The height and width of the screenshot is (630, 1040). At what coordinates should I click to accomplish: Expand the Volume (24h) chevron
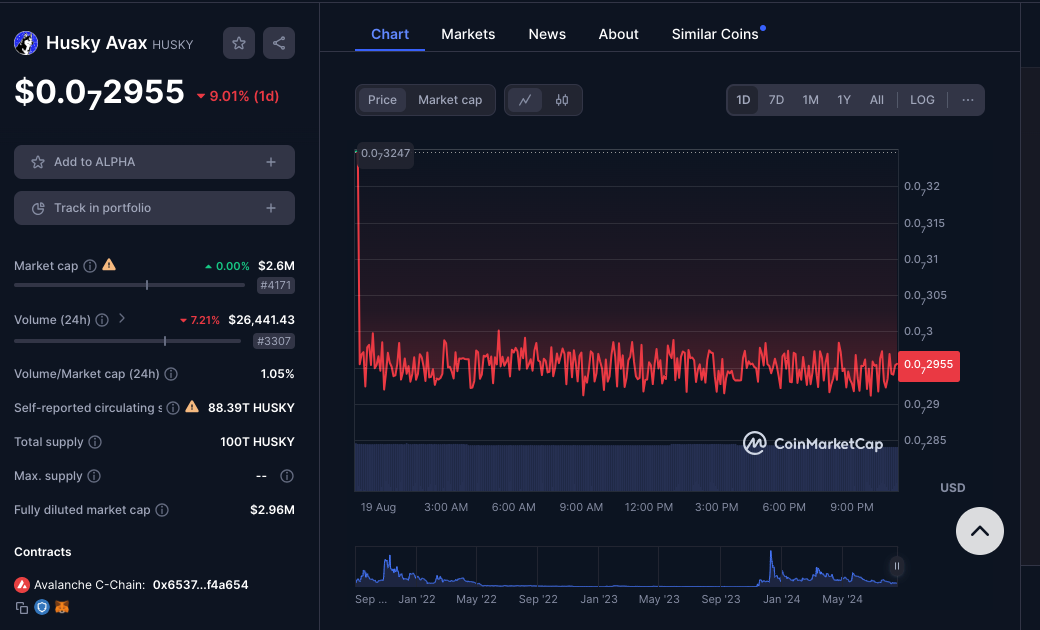(x=122, y=319)
